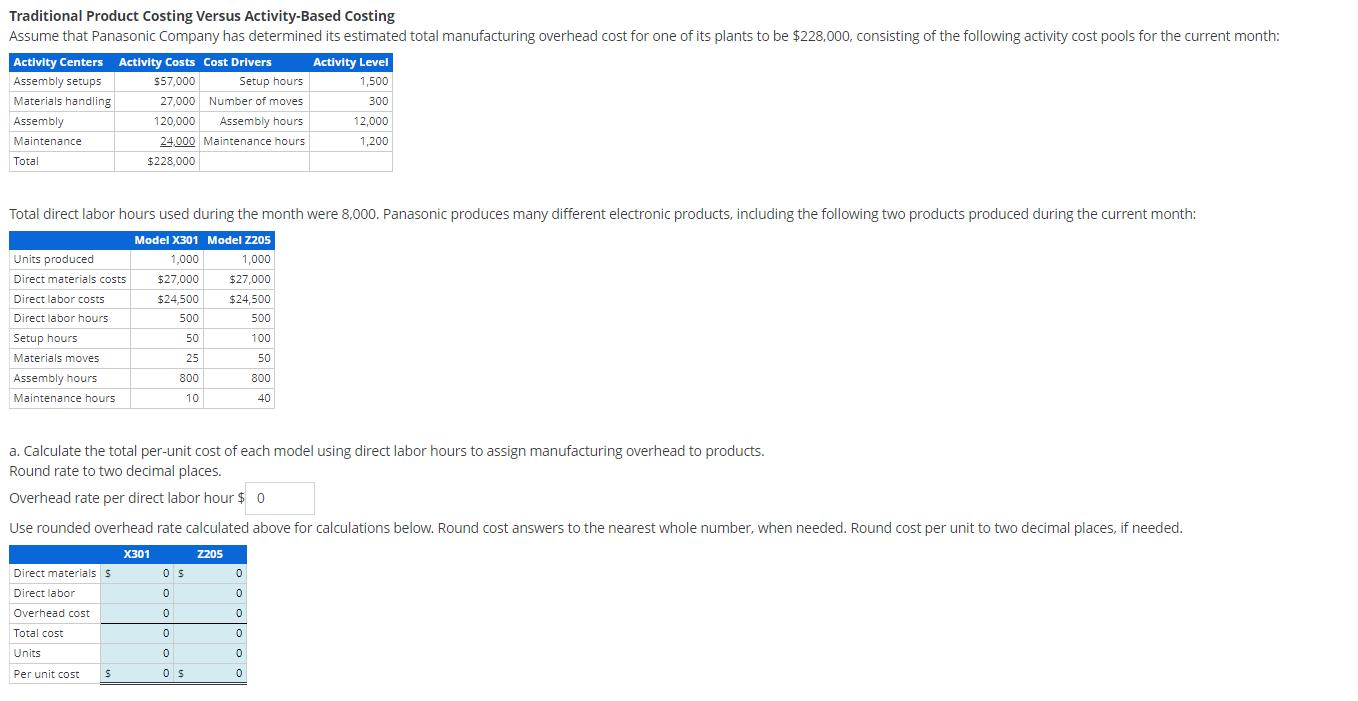
Task: Click the 'Maintenance hours' cost driver cell
Action: pyautogui.click(x=254, y=141)
